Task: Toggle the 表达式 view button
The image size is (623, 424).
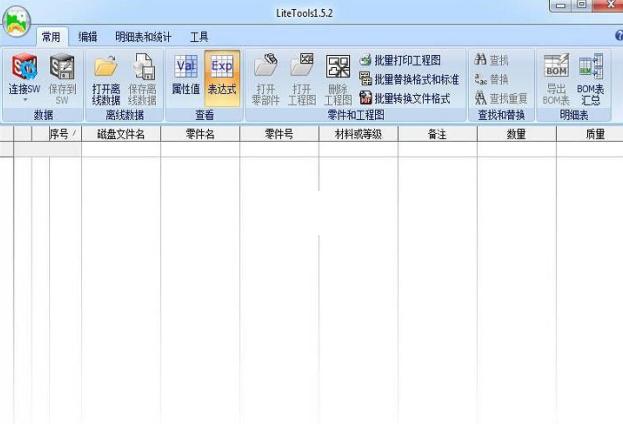Action: (x=222, y=68)
